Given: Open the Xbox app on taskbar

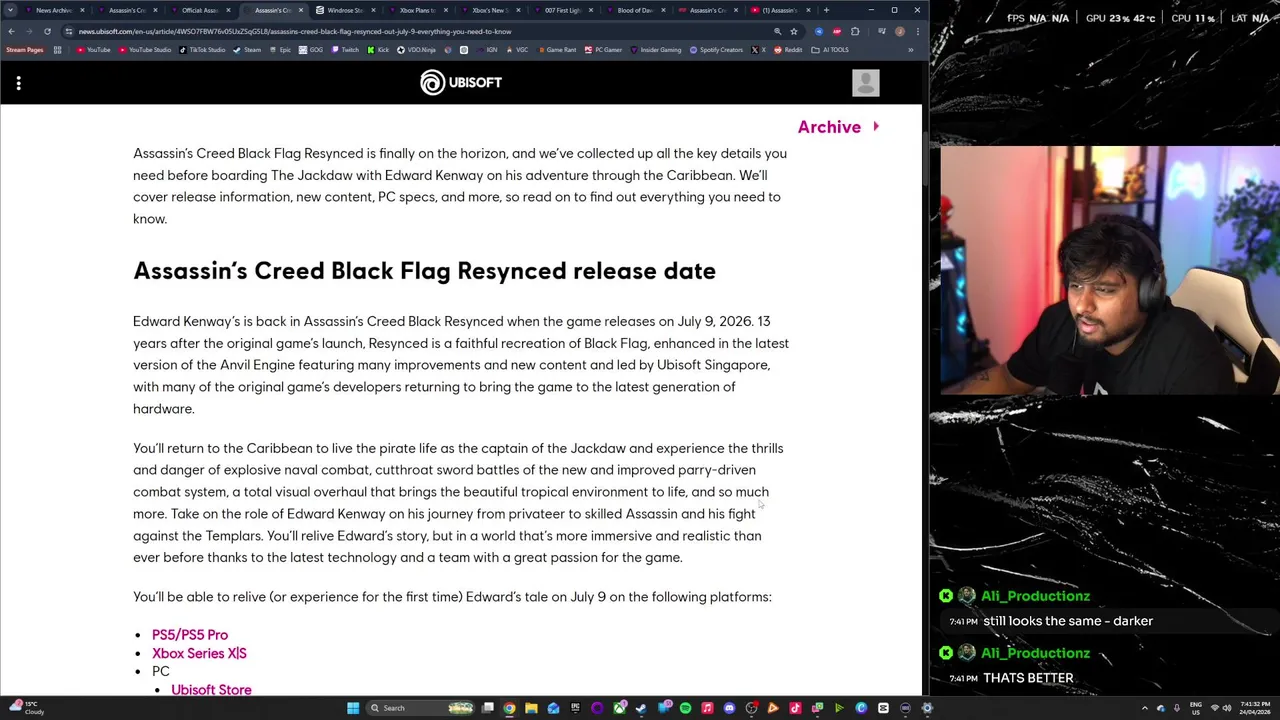Looking at the screenshot, I should pyautogui.click(x=619, y=708).
